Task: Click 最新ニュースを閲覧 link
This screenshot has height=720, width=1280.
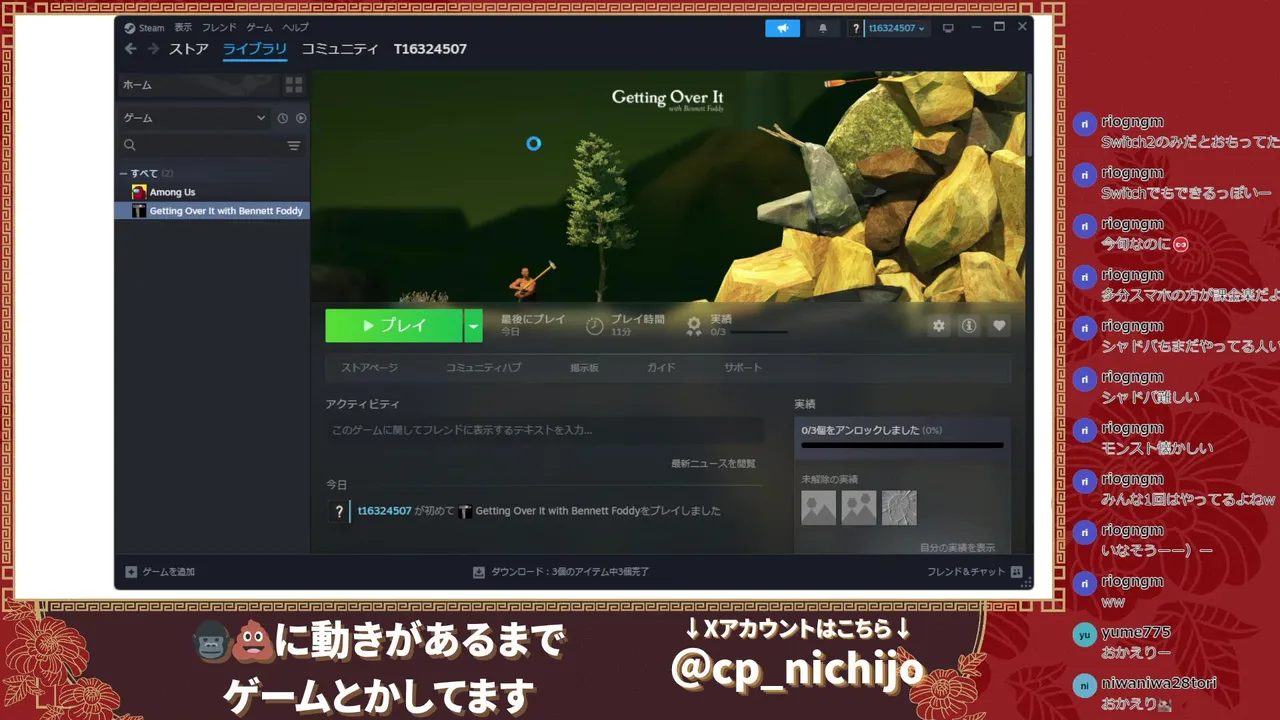Action: click(713, 464)
